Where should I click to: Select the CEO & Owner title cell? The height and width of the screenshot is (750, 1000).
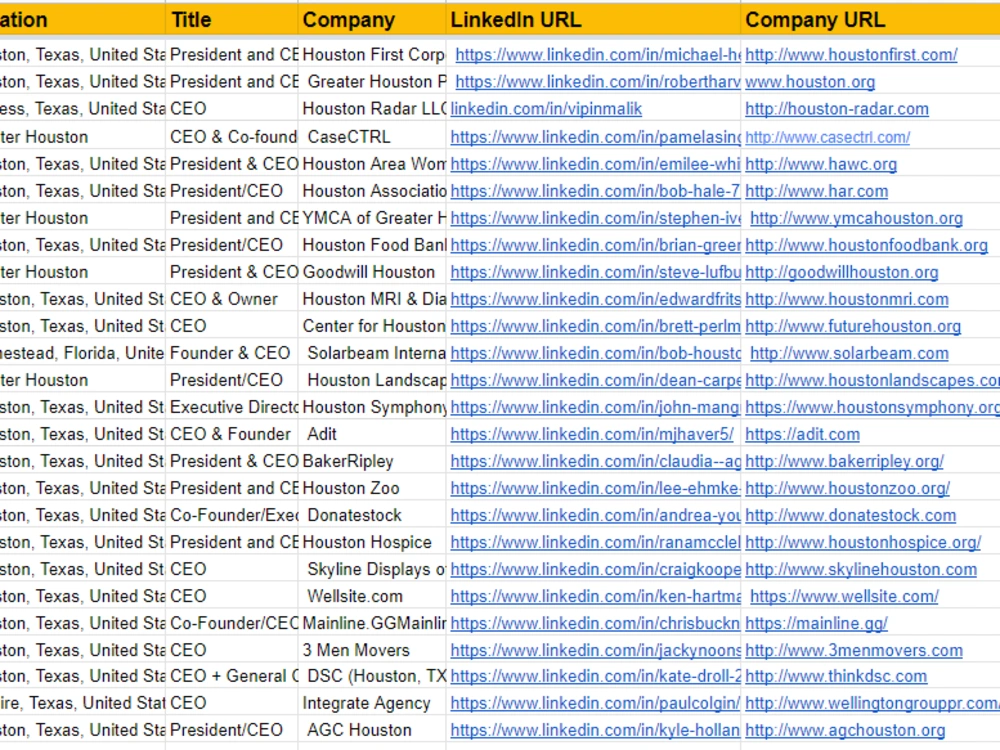point(232,299)
